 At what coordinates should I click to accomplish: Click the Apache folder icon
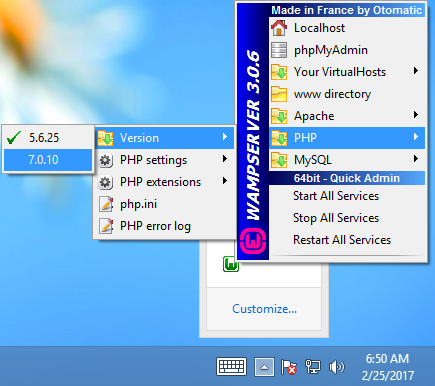[x=279, y=116]
